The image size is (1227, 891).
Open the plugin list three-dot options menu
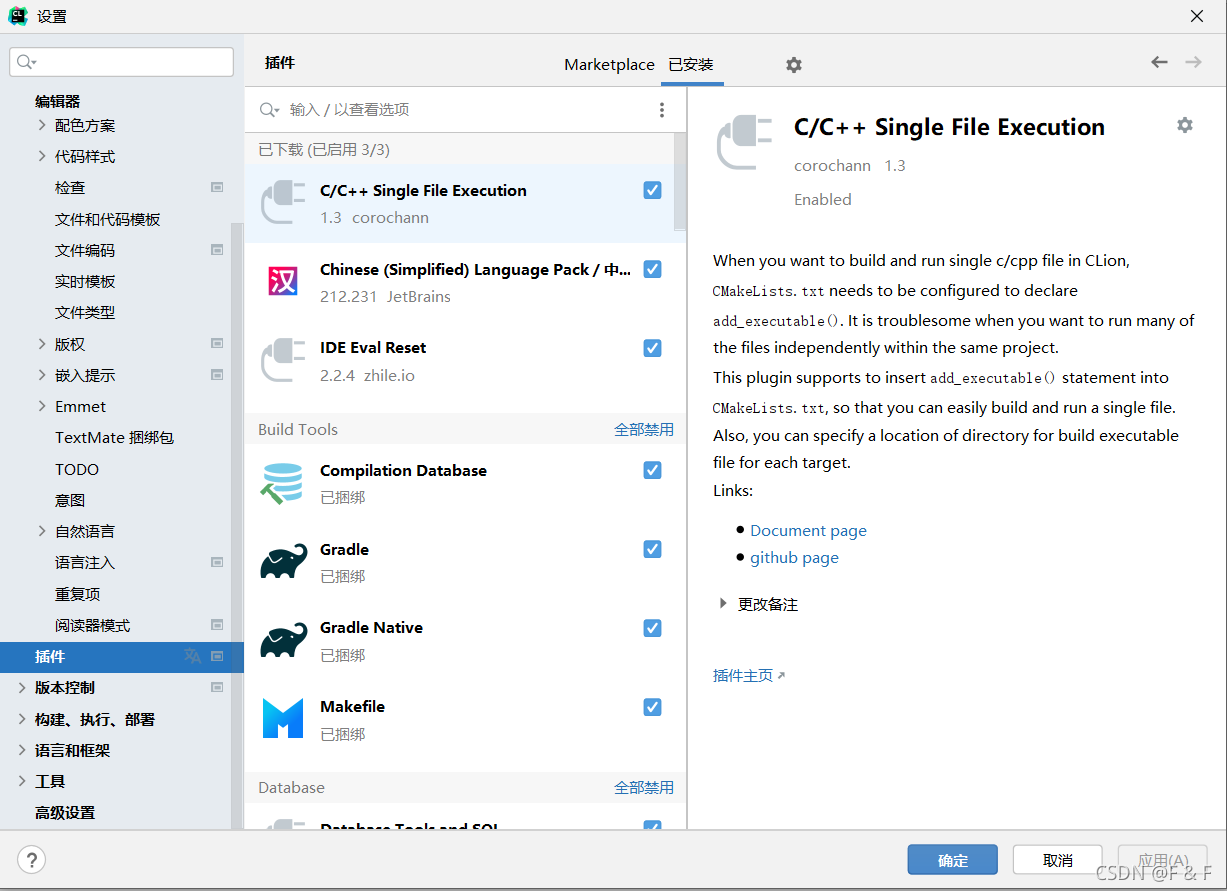tap(662, 110)
